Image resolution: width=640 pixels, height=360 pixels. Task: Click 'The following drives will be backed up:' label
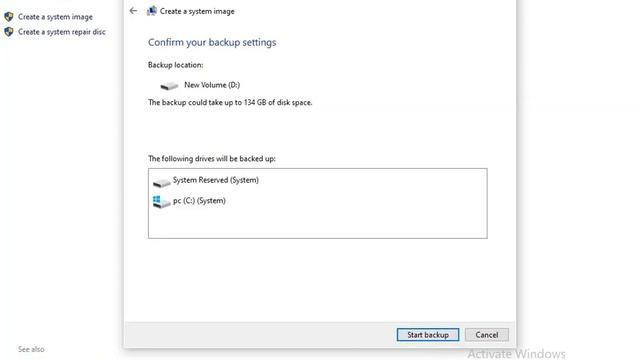point(212,159)
